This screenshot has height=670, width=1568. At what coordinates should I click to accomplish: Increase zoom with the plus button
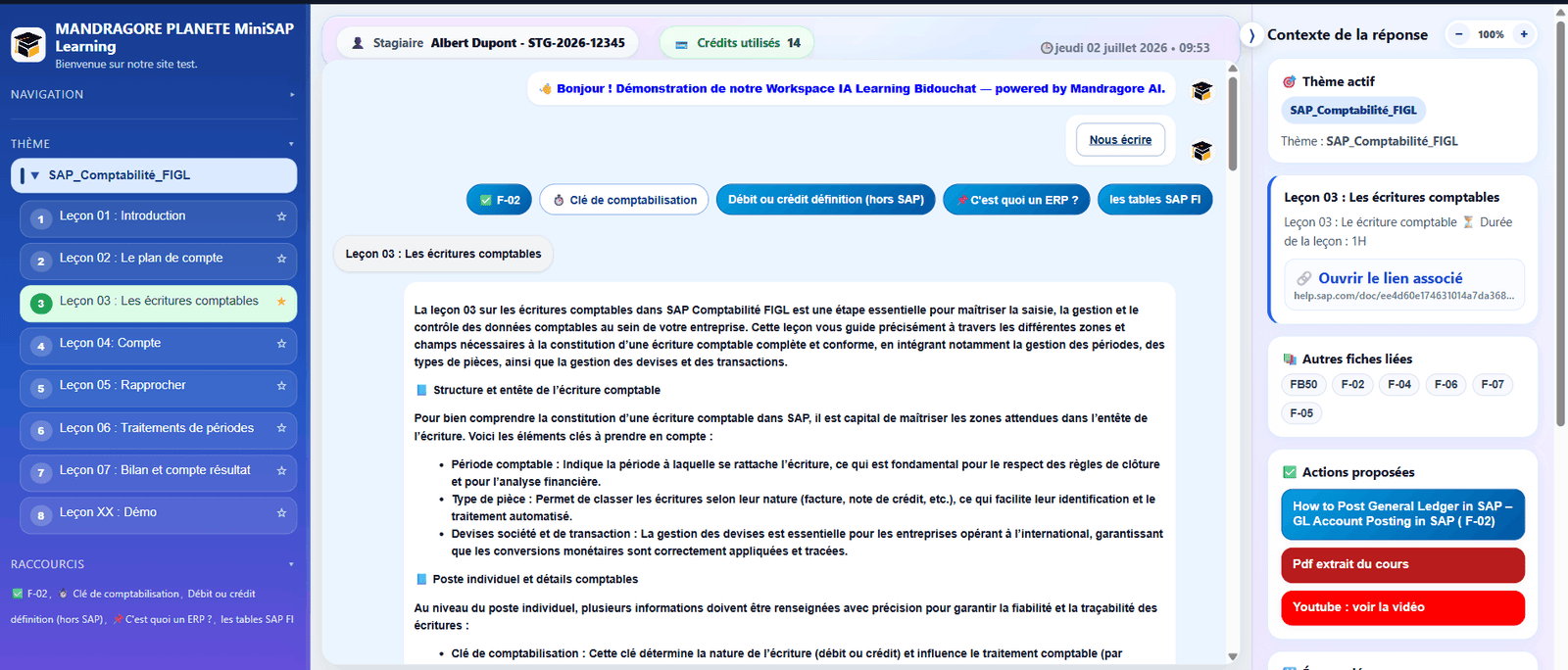point(1524,34)
